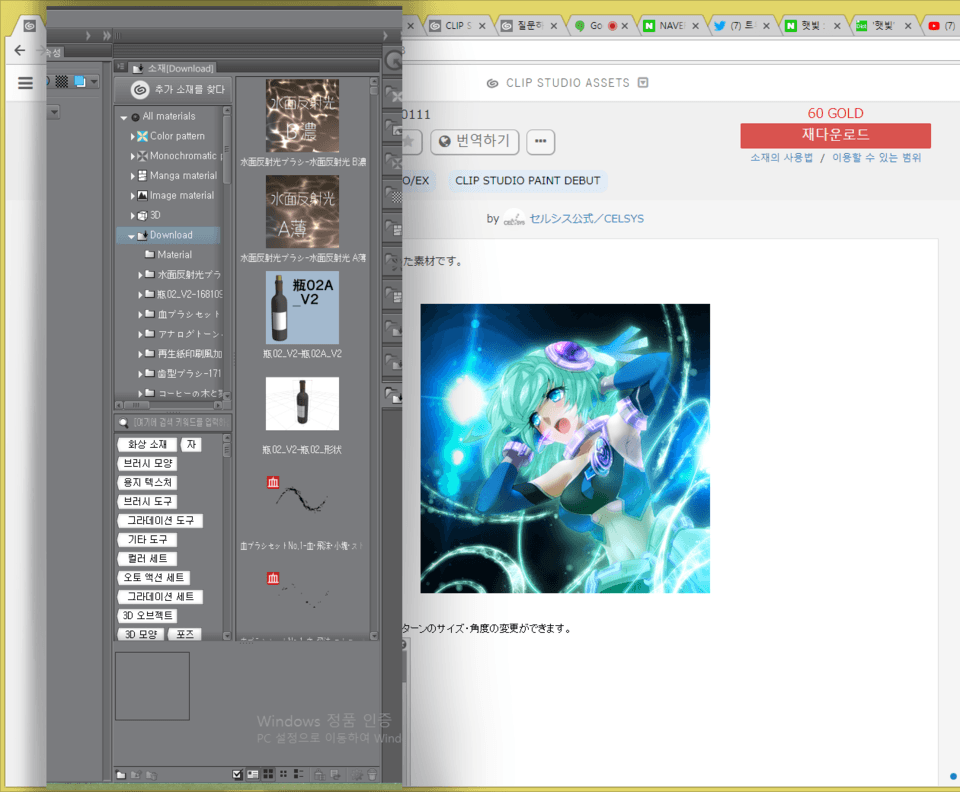Click the replace material icon
Screen dimensions: 960x792
click(x=335, y=774)
